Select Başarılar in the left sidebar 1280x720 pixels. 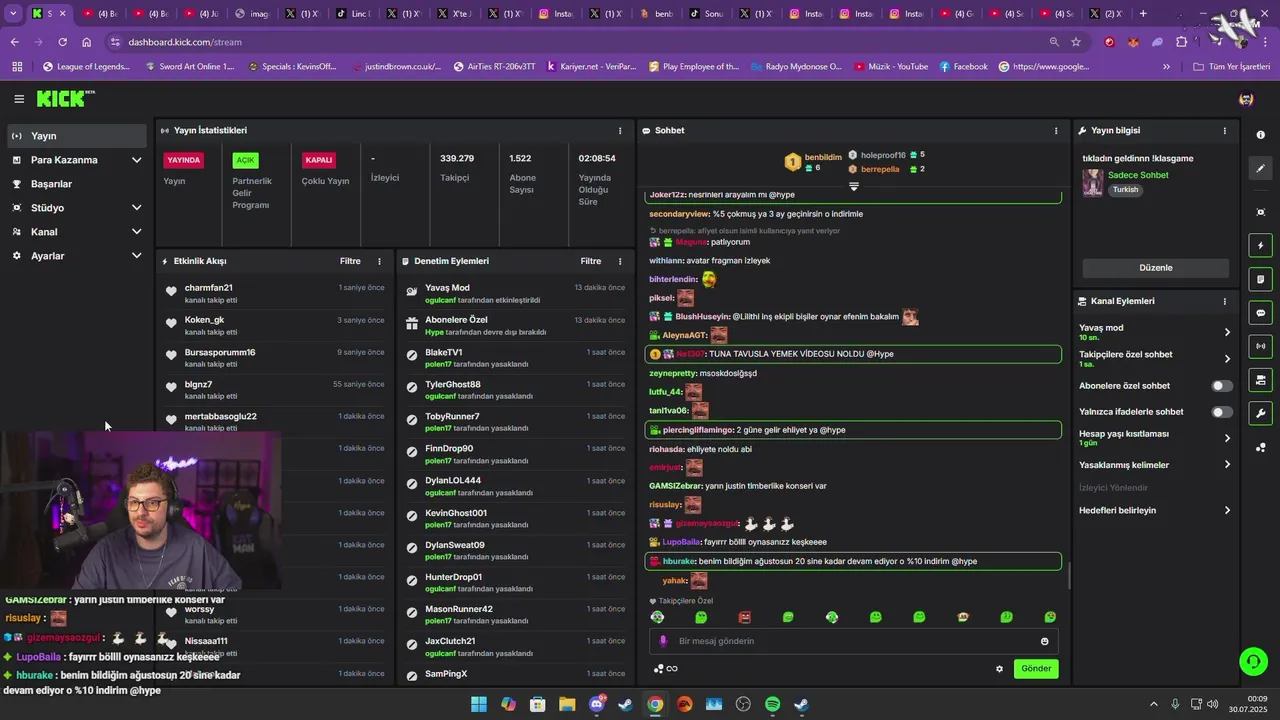tap(78, 184)
